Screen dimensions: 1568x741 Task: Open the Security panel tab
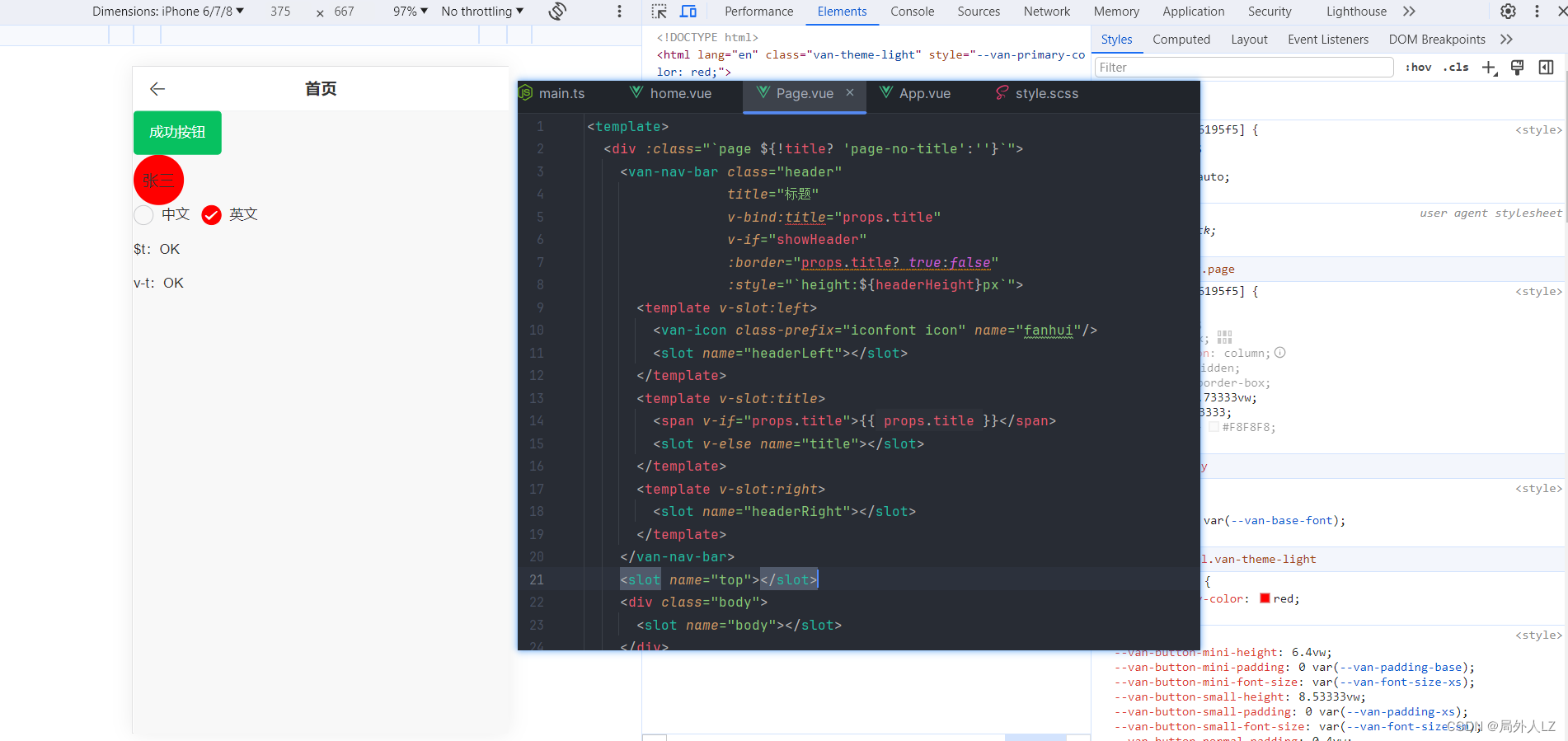tap(1270, 12)
